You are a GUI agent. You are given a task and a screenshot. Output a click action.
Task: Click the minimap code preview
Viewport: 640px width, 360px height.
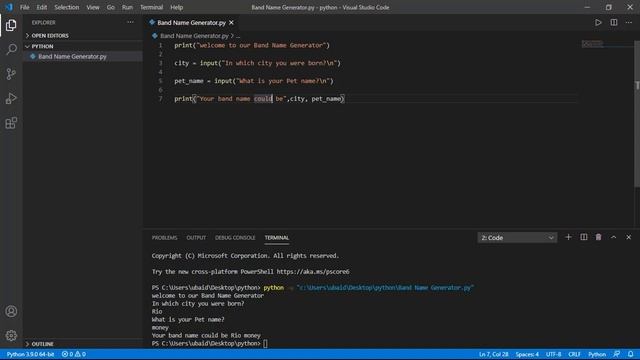coord(593,44)
